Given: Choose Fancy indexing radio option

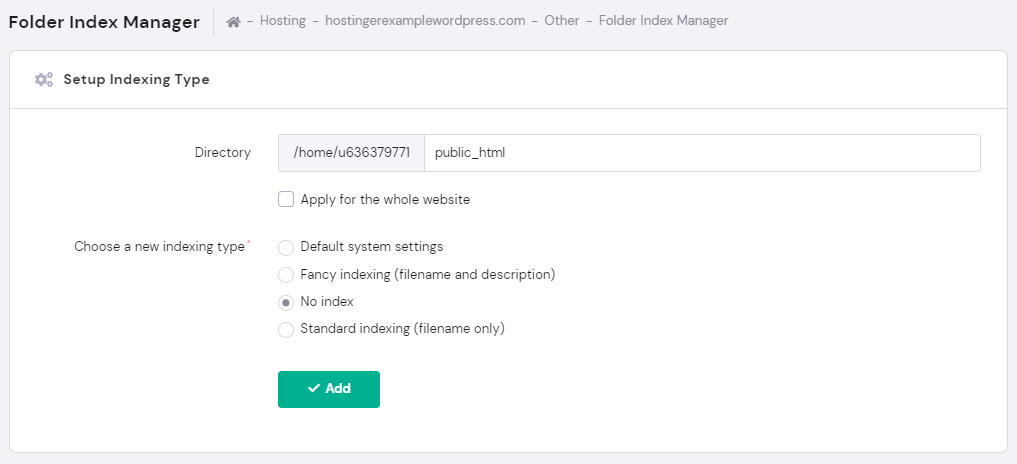Looking at the screenshot, I should point(286,275).
